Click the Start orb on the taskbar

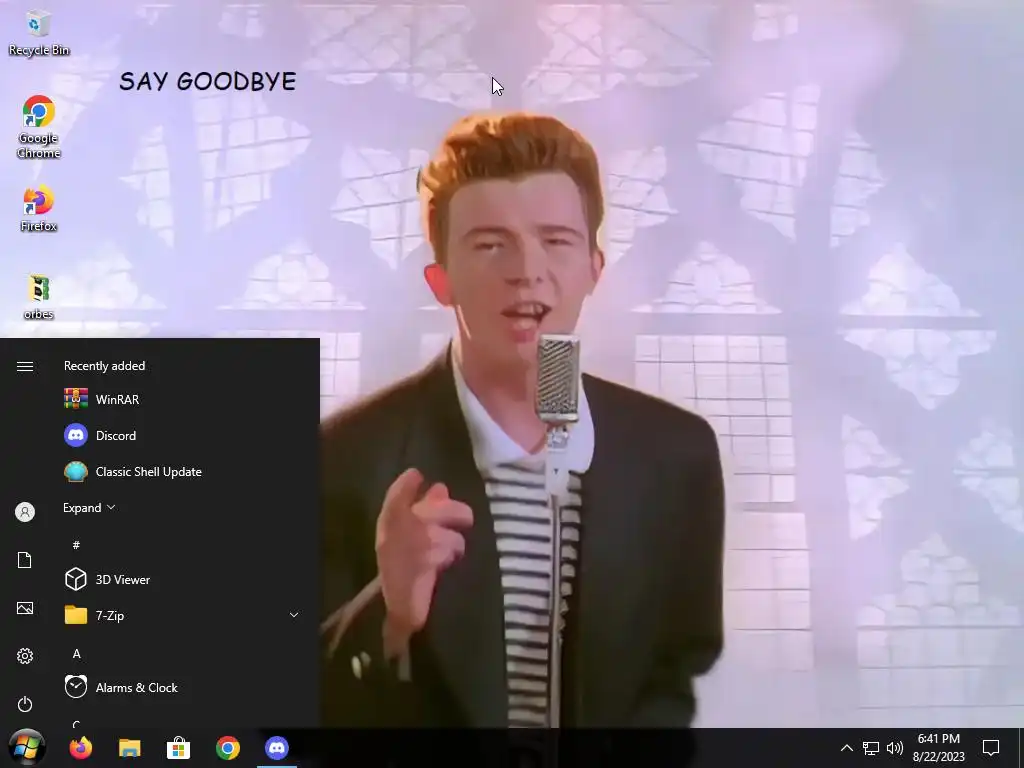pos(26,747)
